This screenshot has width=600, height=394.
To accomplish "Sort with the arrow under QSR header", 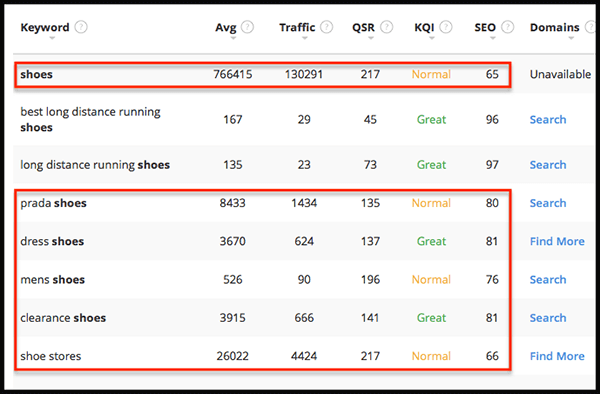I will coord(371,38).
